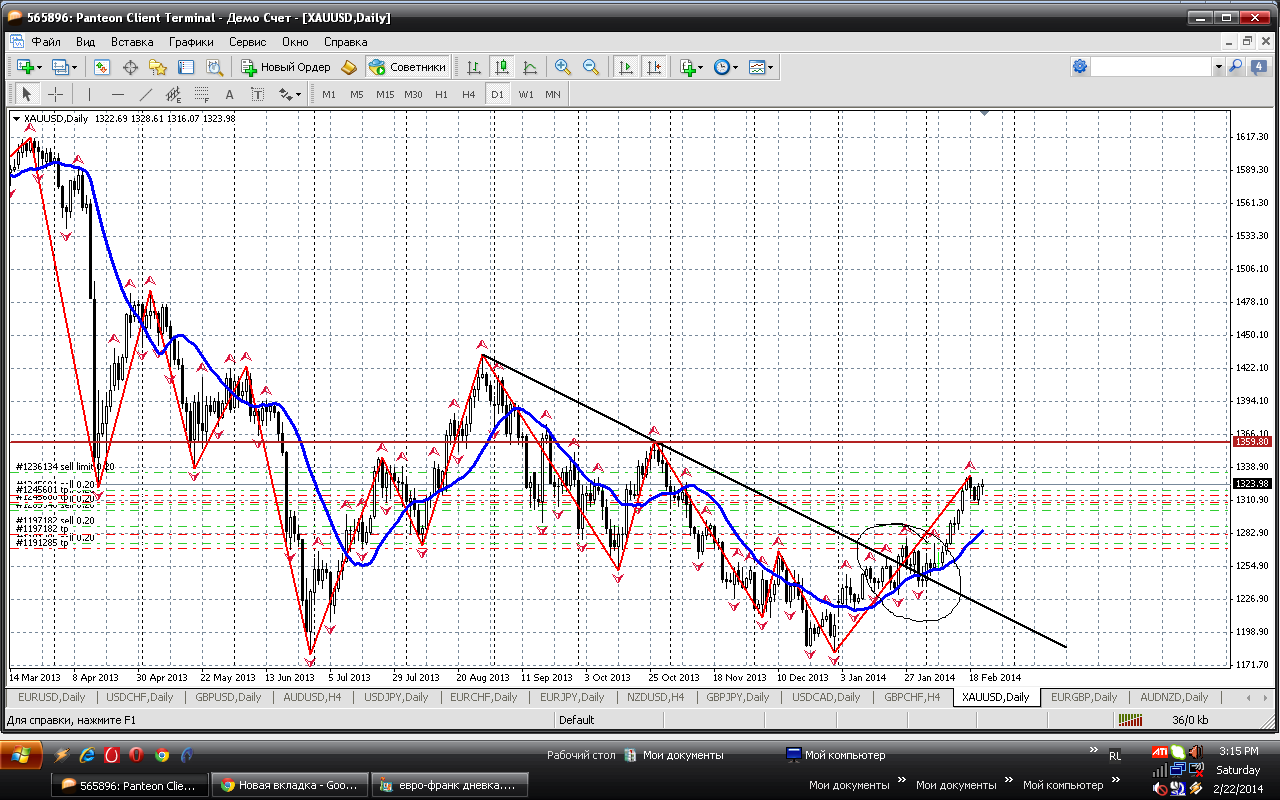Select the Text label tool
This screenshot has width=1280, height=800.
click(x=229, y=94)
